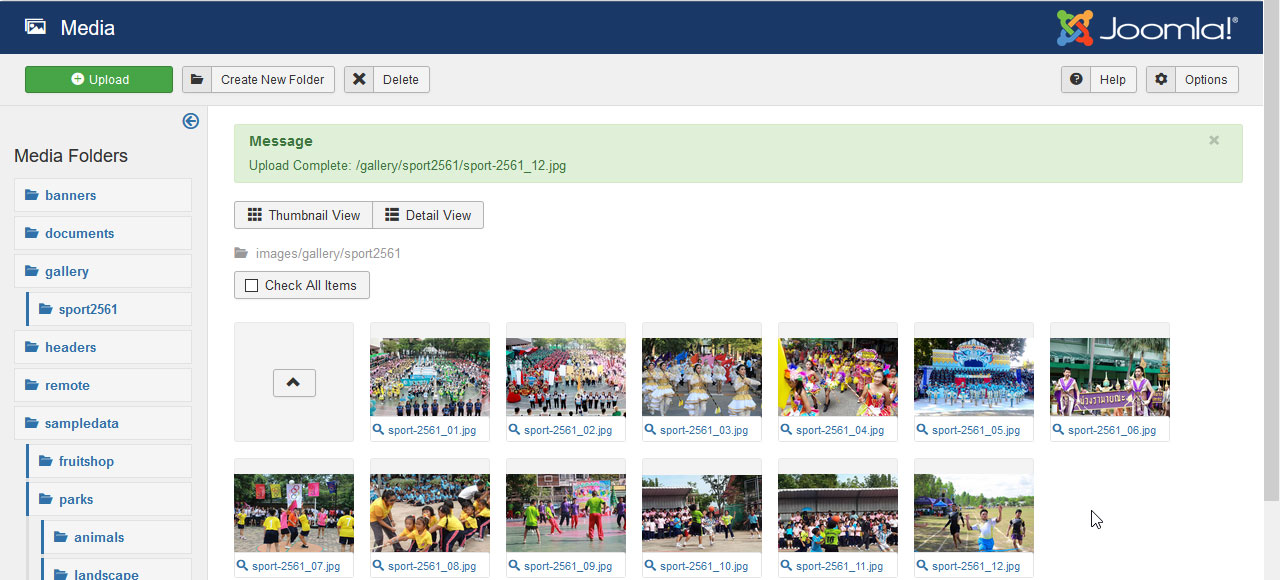The image size is (1280, 580).
Task: Expand the gallery folder in sidebar
Action: 67,271
